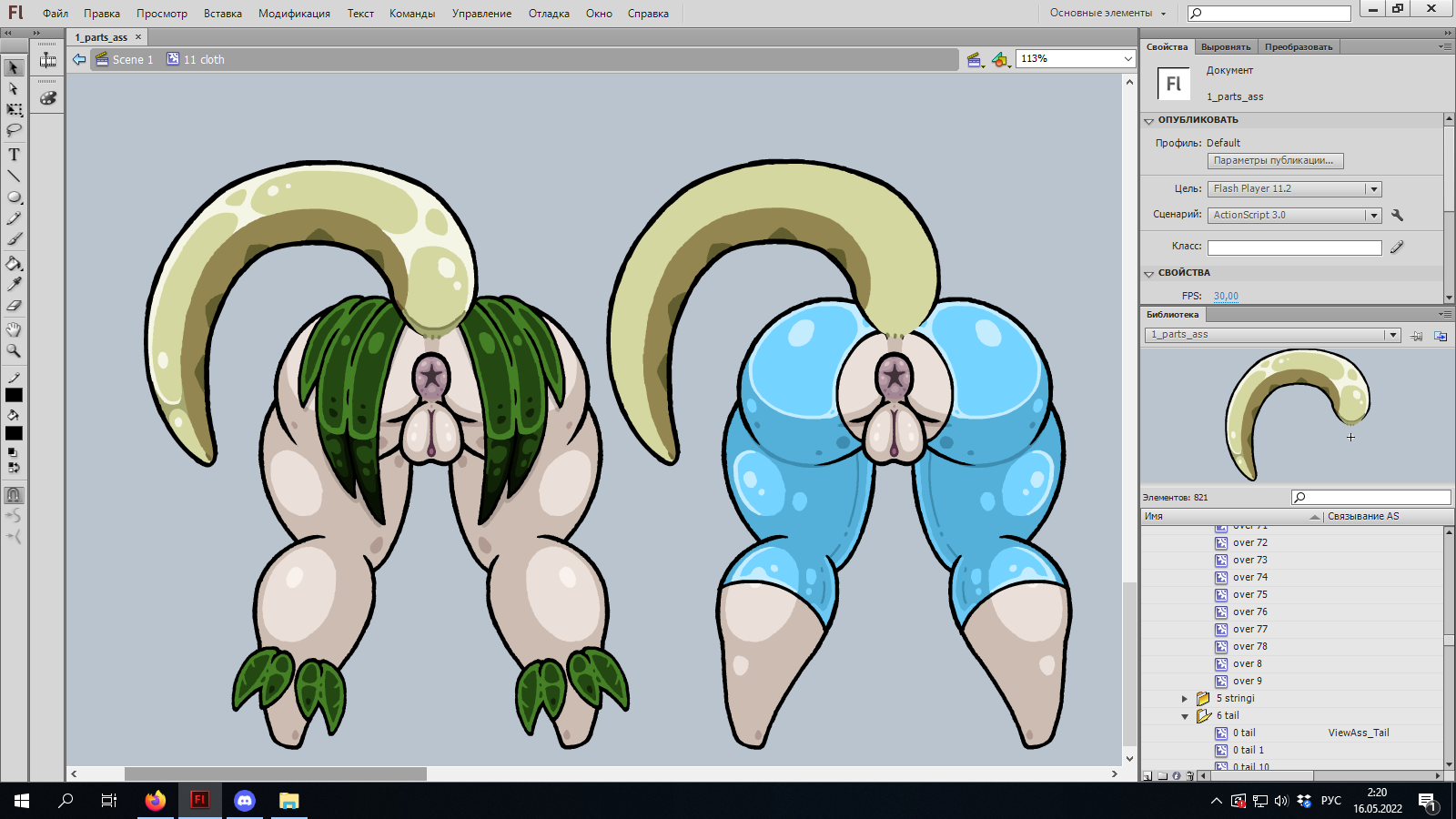
Task: Click the library tail preview thumbnail
Action: [x=1298, y=415]
